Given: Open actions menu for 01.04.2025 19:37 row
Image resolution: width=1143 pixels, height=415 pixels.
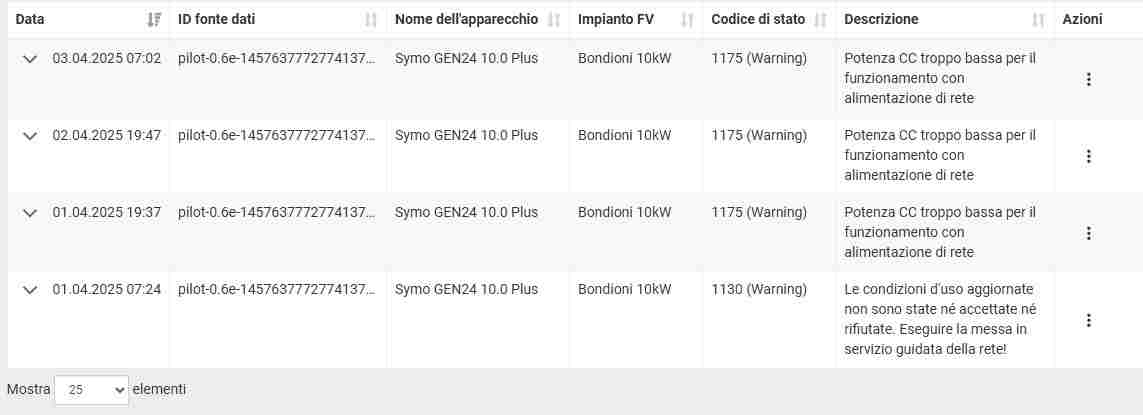Looking at the screenshot, I should click(x=1088, y=233).
